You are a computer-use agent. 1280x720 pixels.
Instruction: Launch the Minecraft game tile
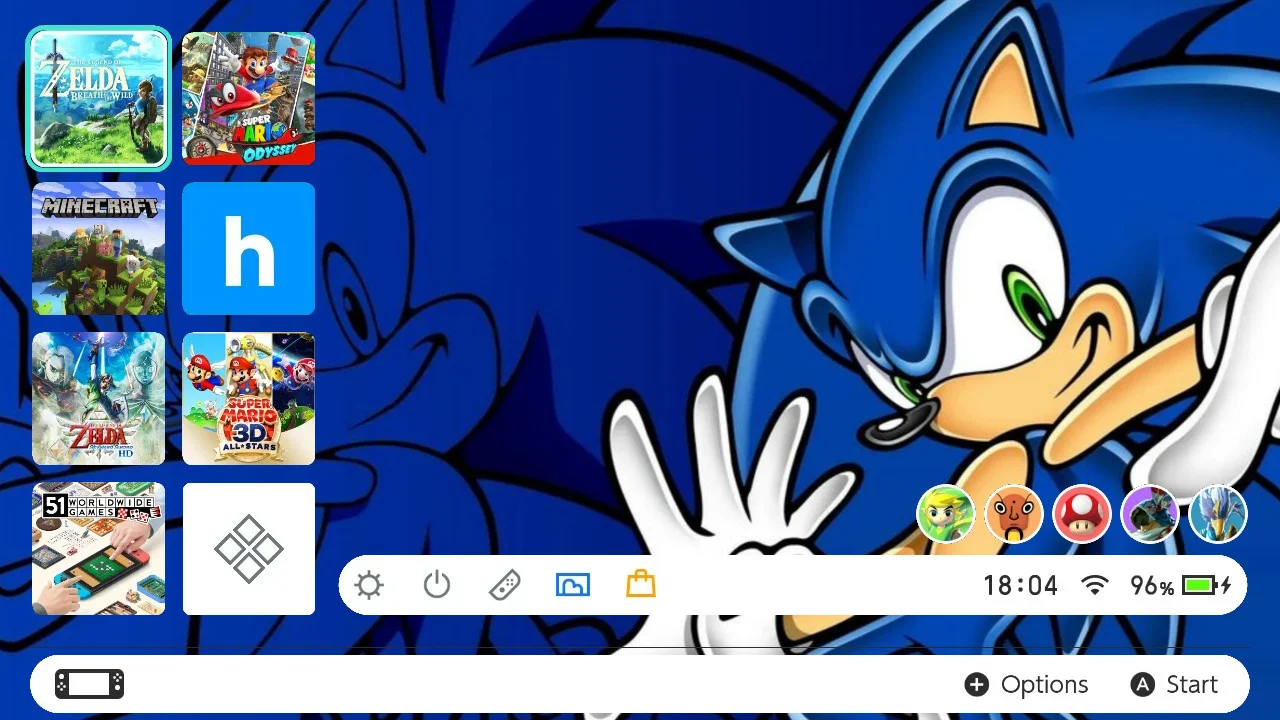point(98,248)
